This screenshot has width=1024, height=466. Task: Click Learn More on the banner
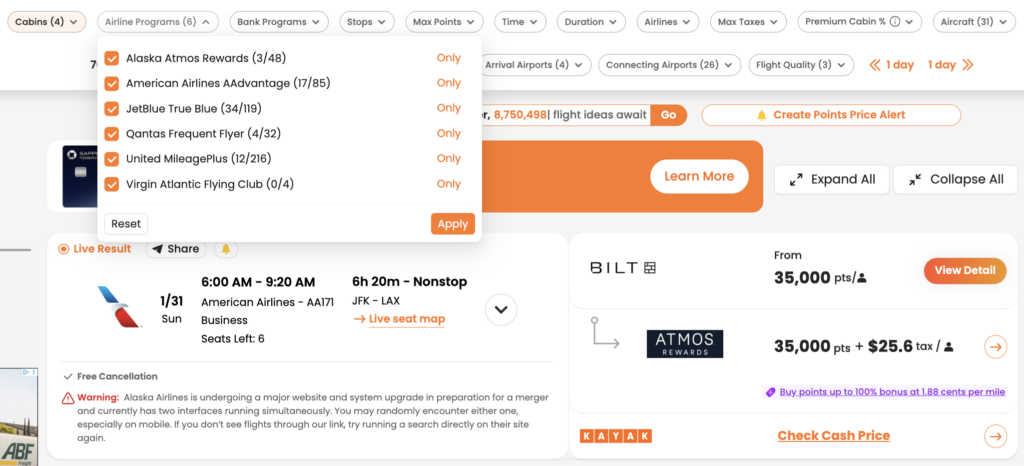(x=699, y=176)
